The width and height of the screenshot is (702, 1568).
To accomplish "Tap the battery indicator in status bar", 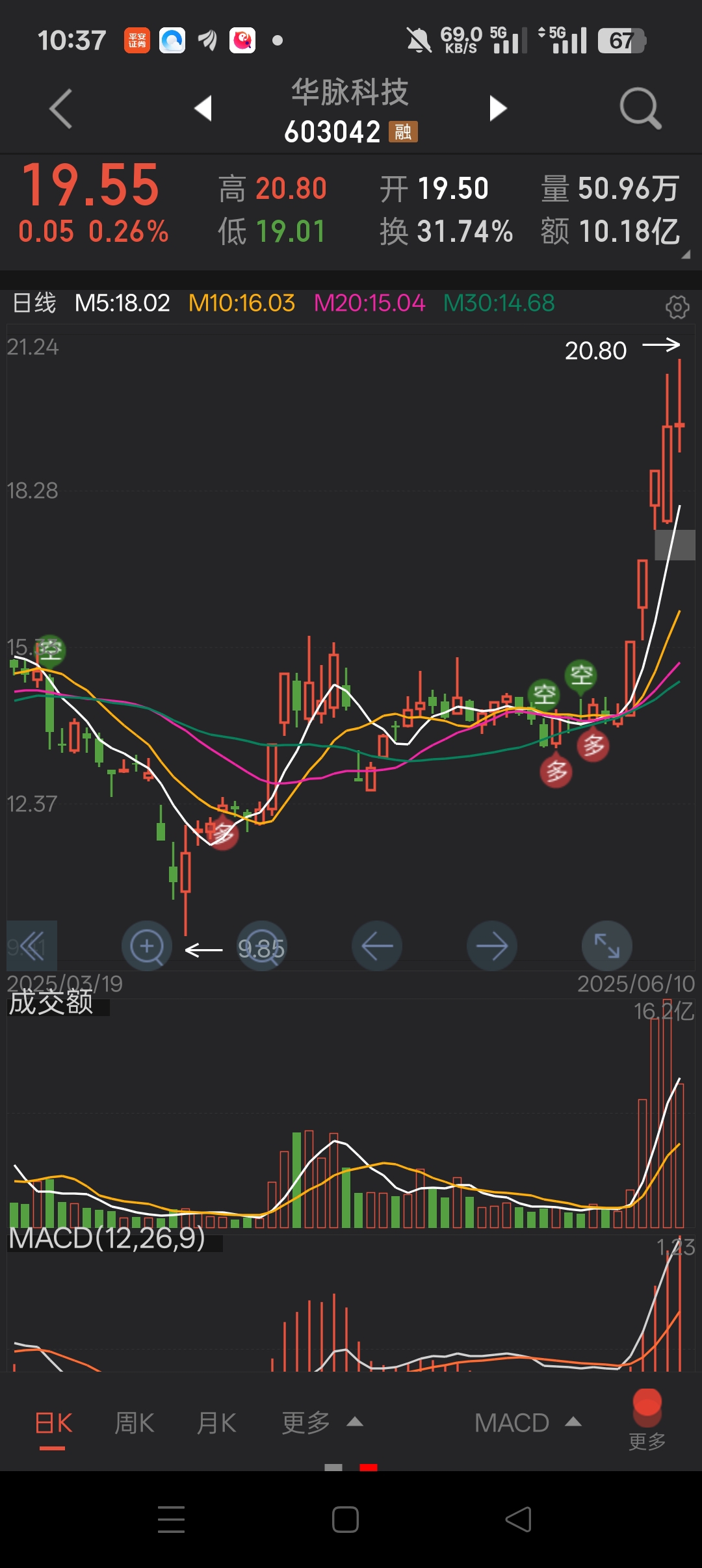I will (621, 41).
